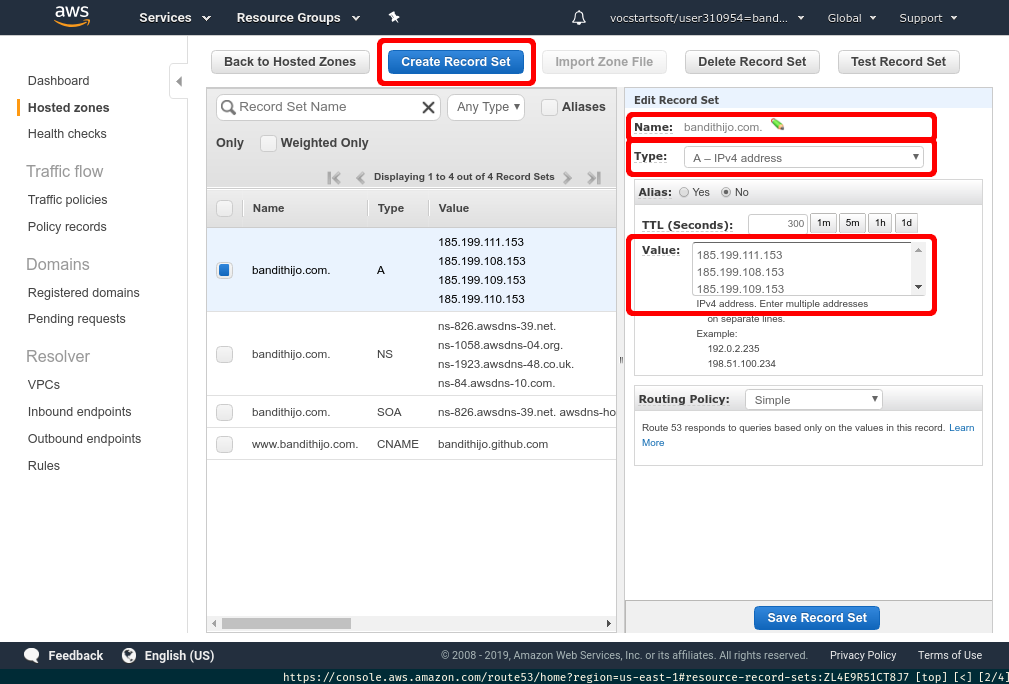Jump to the last page of record sets
This screenshot has width=1009, height=684.
(594, 178)
